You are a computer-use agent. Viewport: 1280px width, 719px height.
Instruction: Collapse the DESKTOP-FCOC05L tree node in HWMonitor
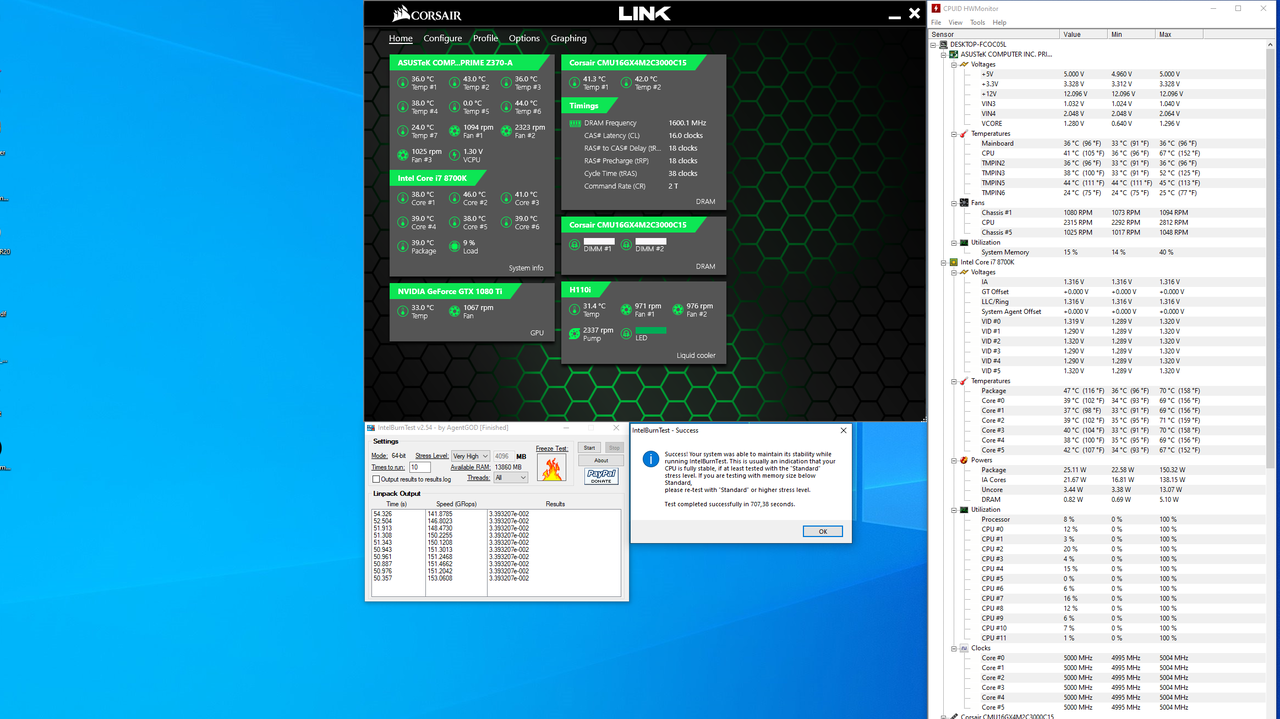click(x=933, y=45)
